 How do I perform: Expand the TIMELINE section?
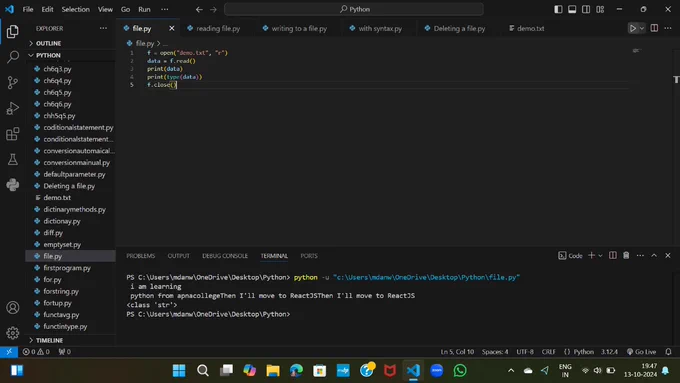pos(71,340)
